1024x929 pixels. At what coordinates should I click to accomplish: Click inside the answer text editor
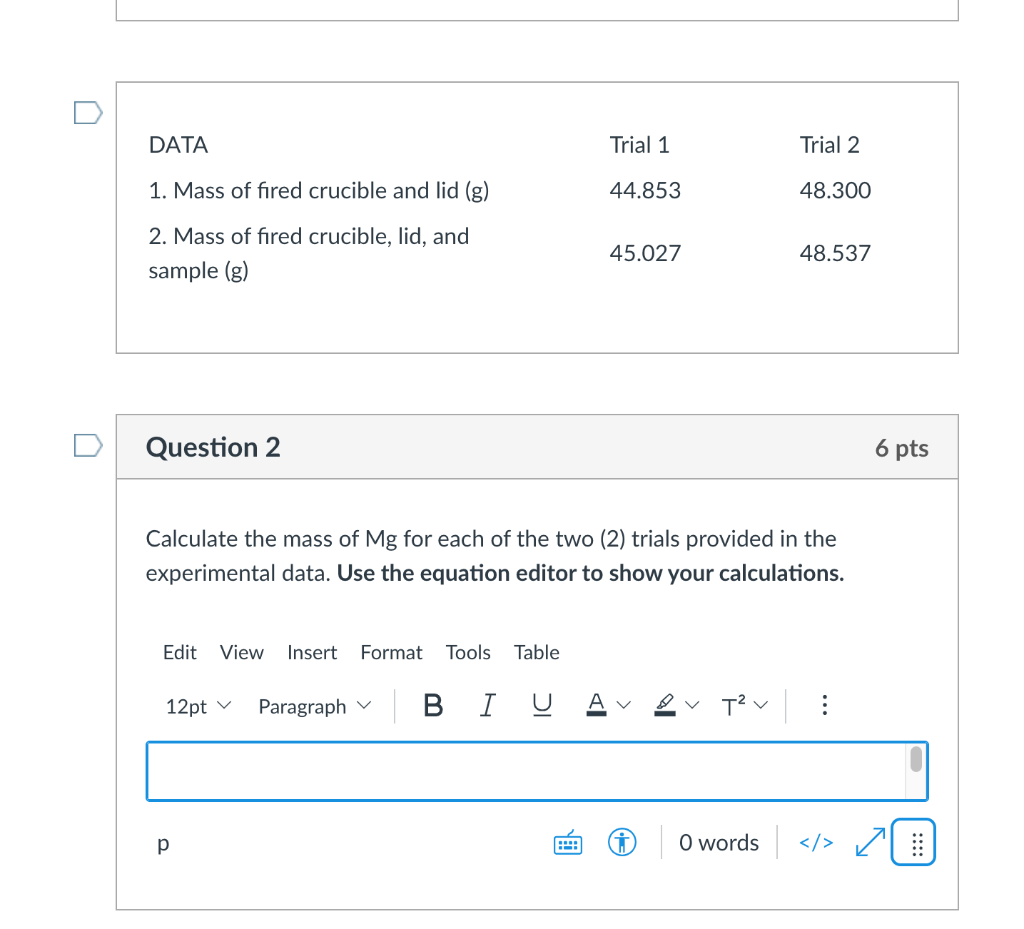[526, 771]
